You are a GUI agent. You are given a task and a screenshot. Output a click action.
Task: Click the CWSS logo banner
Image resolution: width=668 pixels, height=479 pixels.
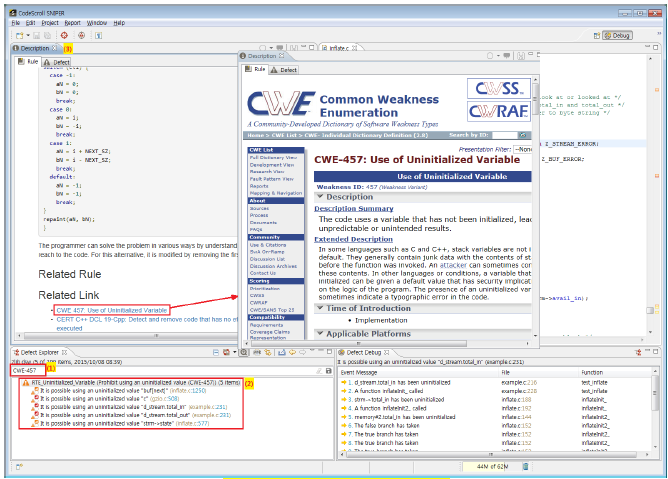(498, 88)
